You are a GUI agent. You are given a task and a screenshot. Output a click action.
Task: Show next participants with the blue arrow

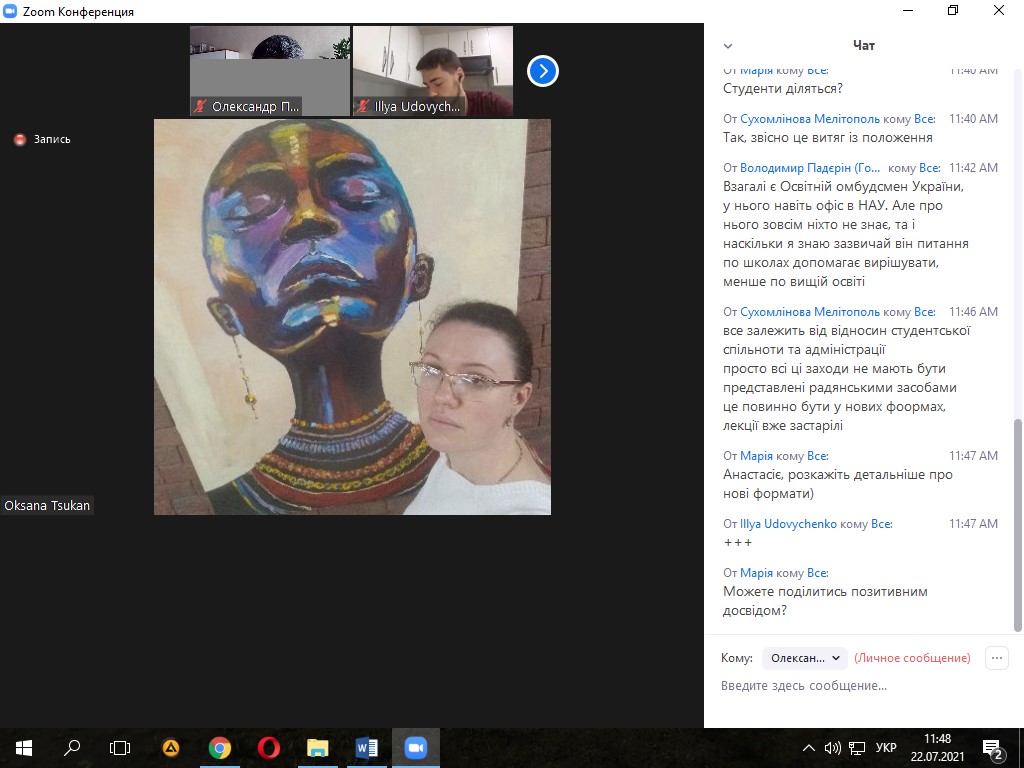pos(543,71)
